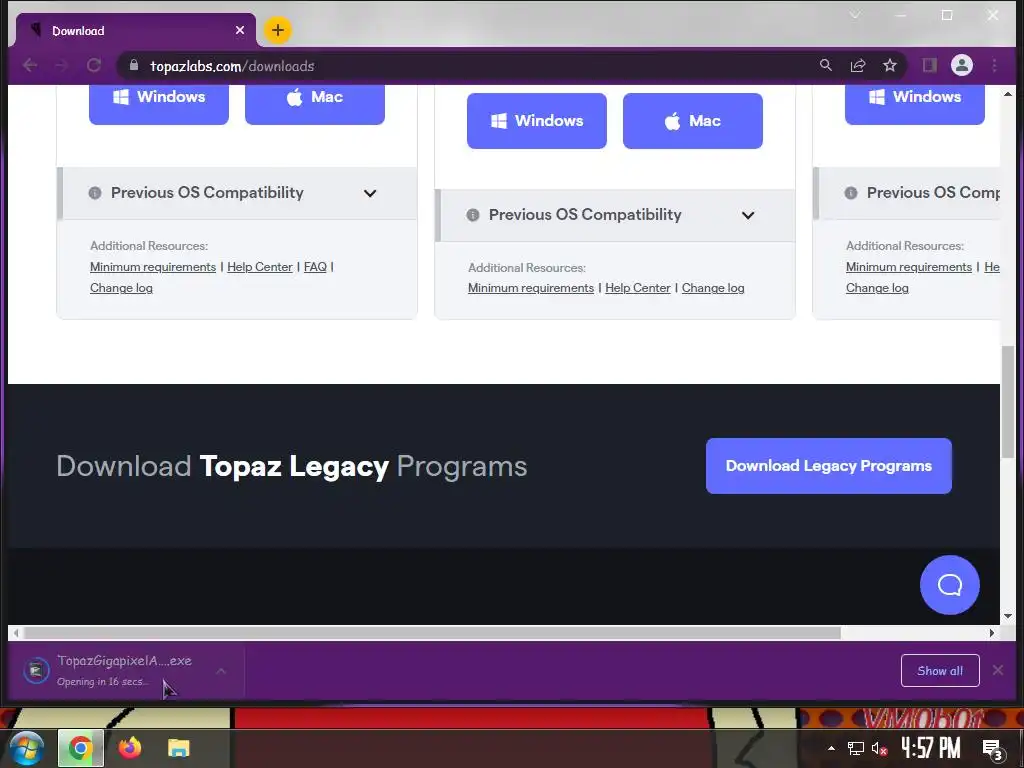The height and width of the screenshot is (768, 1024).
Task: Open the Windows Start menu
Action: click(25, 748)
